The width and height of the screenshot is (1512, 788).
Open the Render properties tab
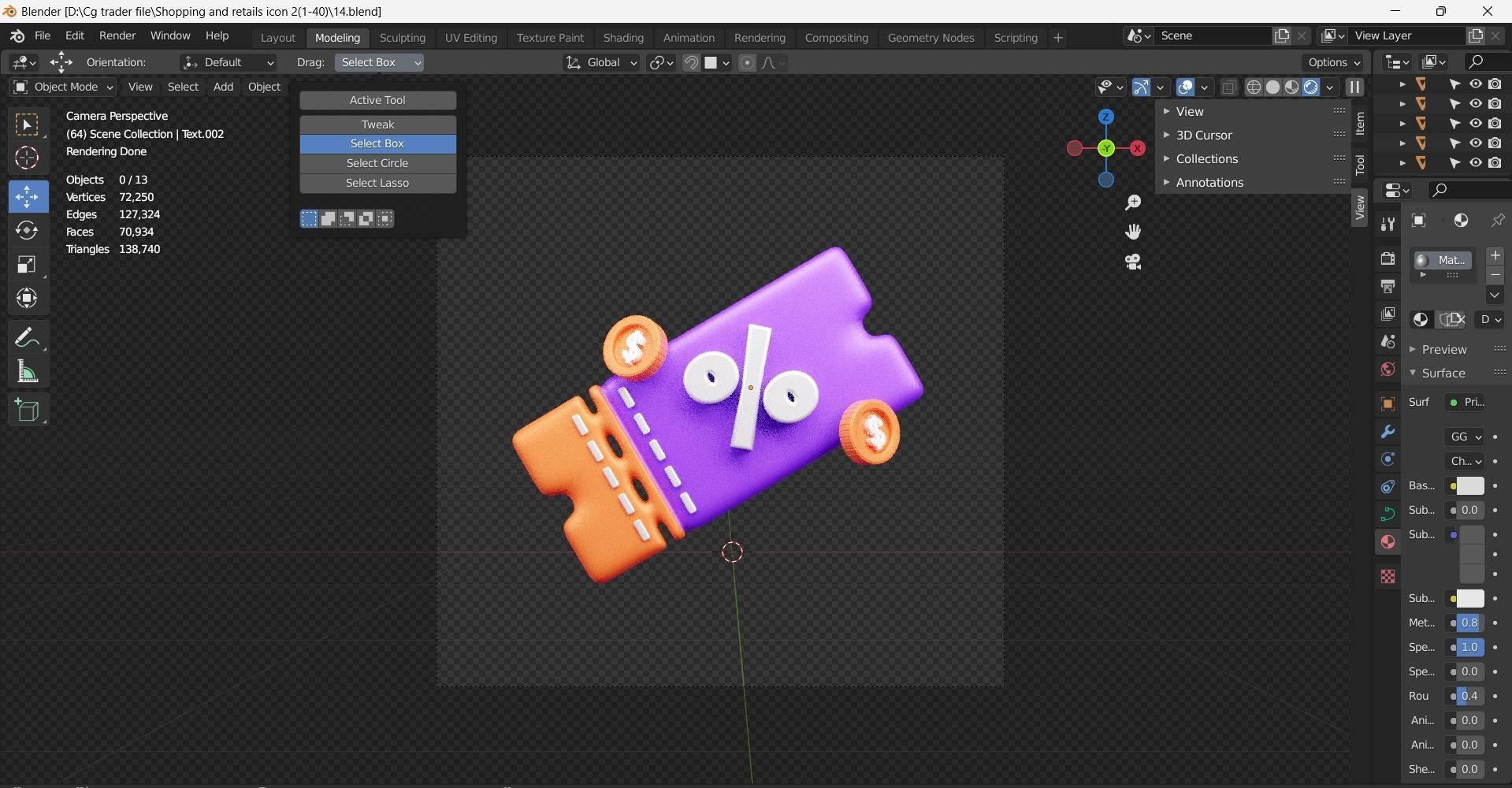click(x=1388, y=258)
